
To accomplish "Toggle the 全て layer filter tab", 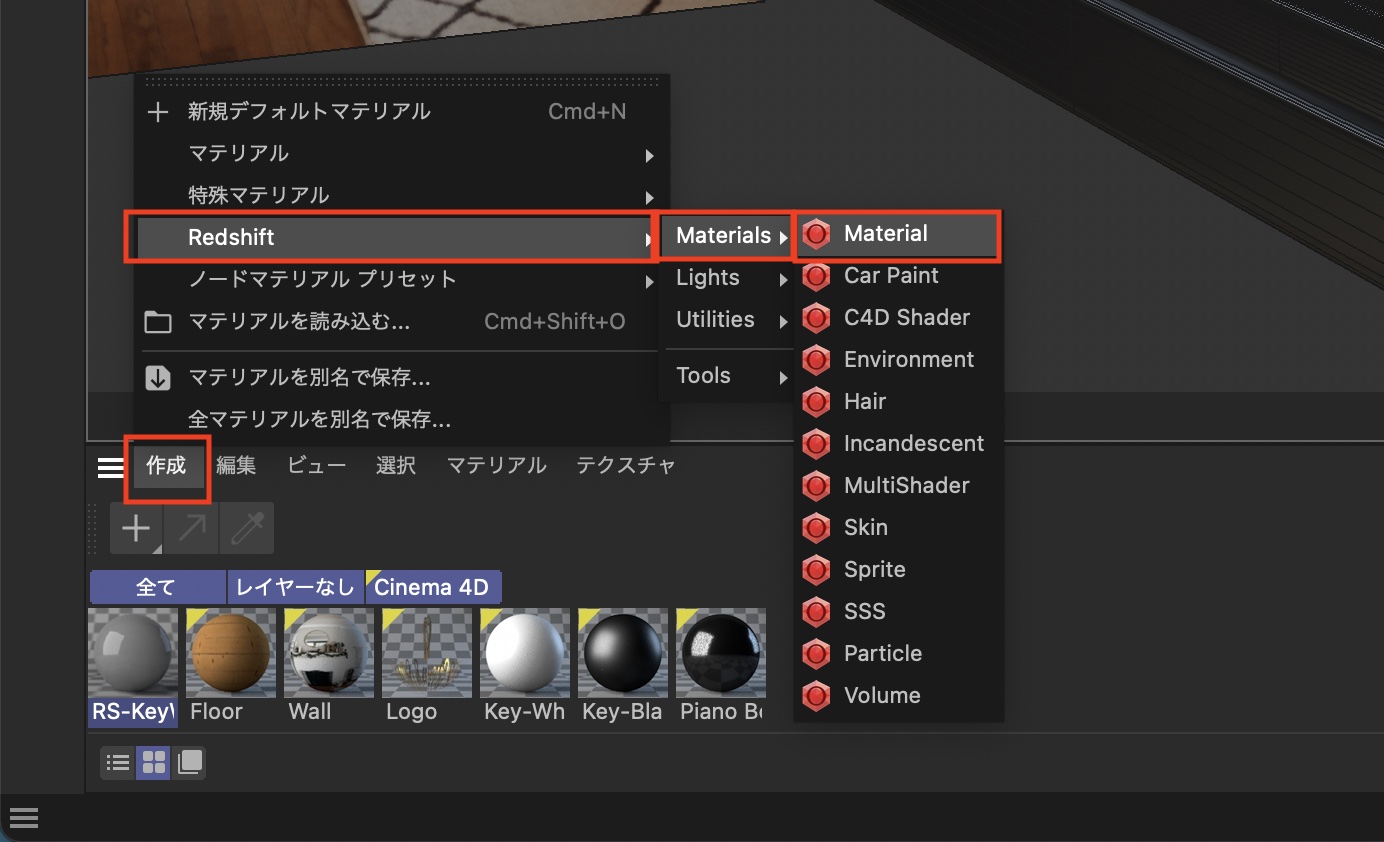I will coord(157,588).
